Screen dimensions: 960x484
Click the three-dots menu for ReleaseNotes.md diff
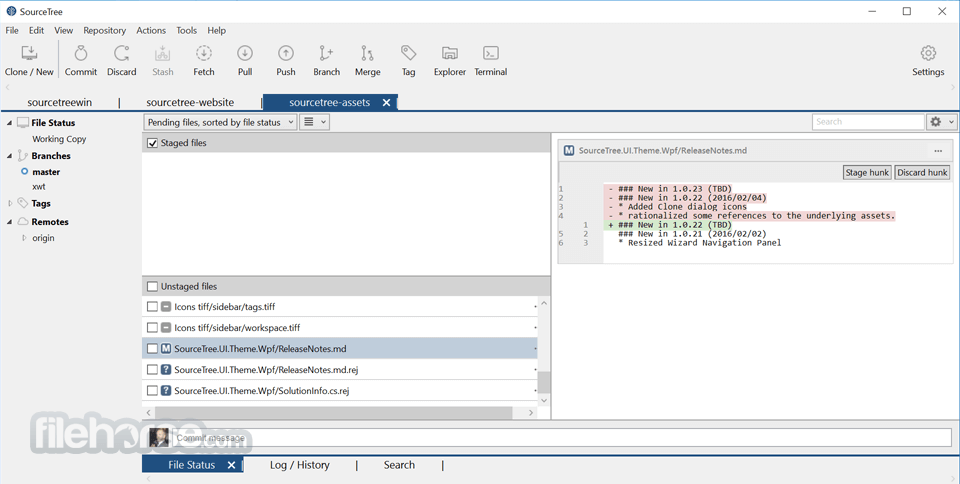[x=938, y=151]
